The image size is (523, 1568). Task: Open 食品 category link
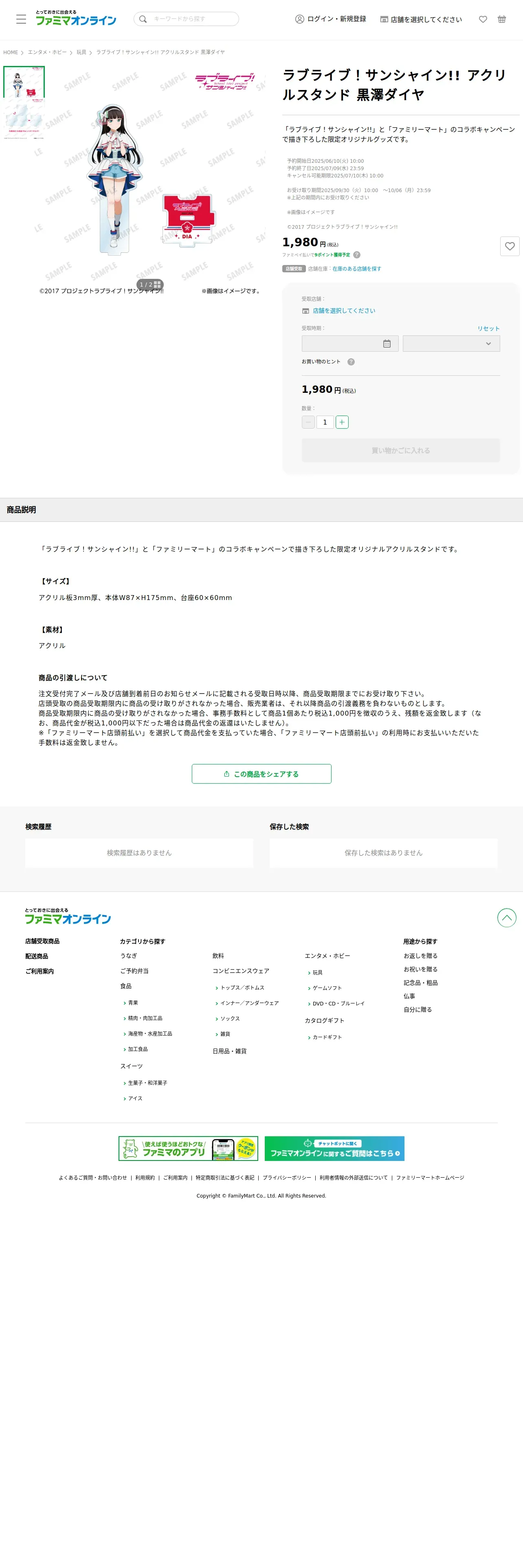[x=126, y=986]
